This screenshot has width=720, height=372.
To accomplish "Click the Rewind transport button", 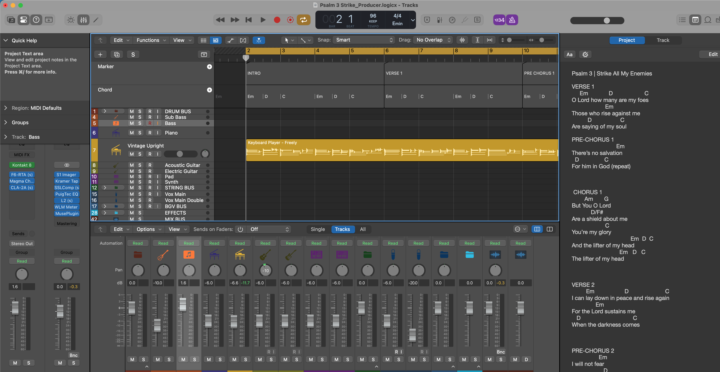I will pyautogui.click(x=220, y=20).
